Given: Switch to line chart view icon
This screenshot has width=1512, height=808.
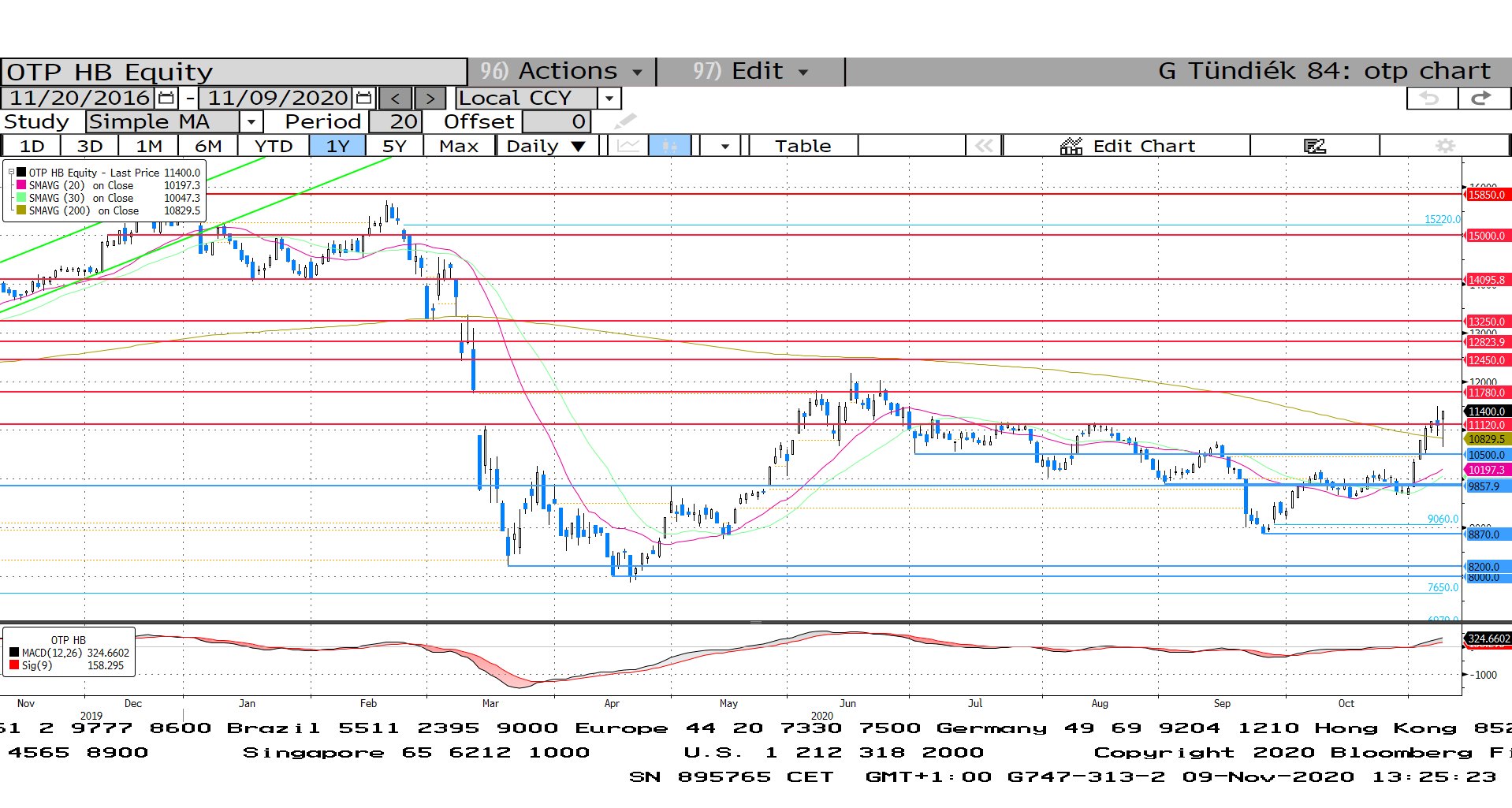Looking at the screenshot, I should coord(628,146).
